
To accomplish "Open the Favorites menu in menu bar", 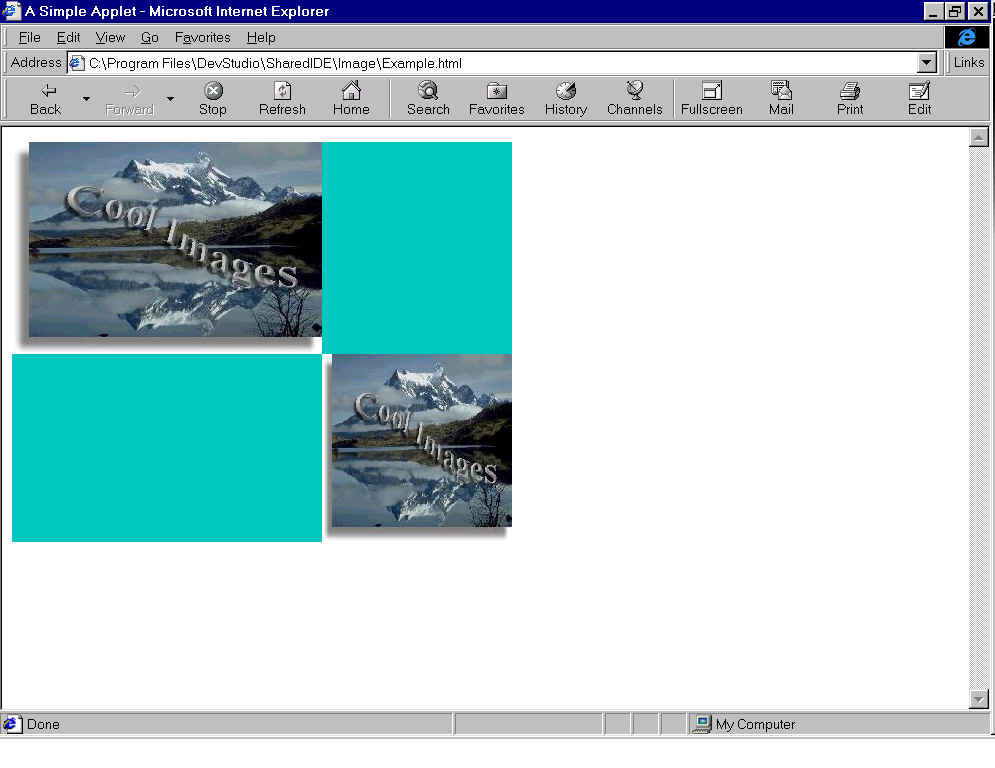I will [x=202, y=37].
